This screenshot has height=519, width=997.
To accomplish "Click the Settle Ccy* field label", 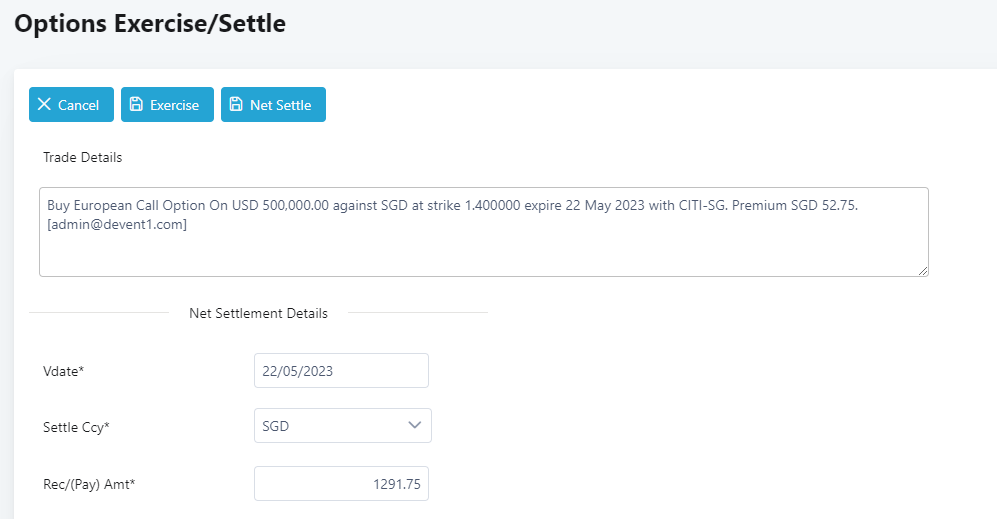I will coord(76,427).
